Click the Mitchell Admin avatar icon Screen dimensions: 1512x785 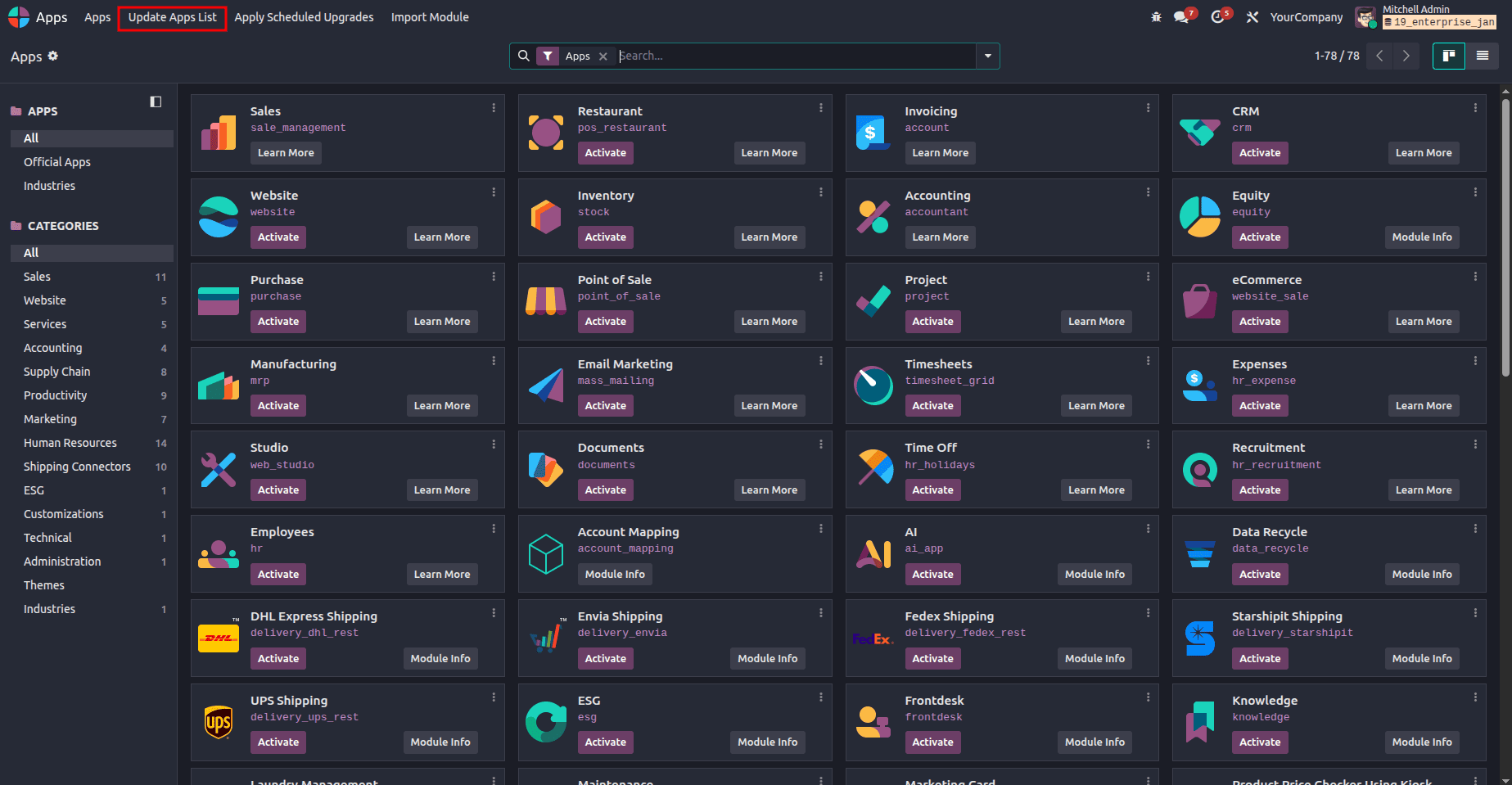pos(1365,16)
